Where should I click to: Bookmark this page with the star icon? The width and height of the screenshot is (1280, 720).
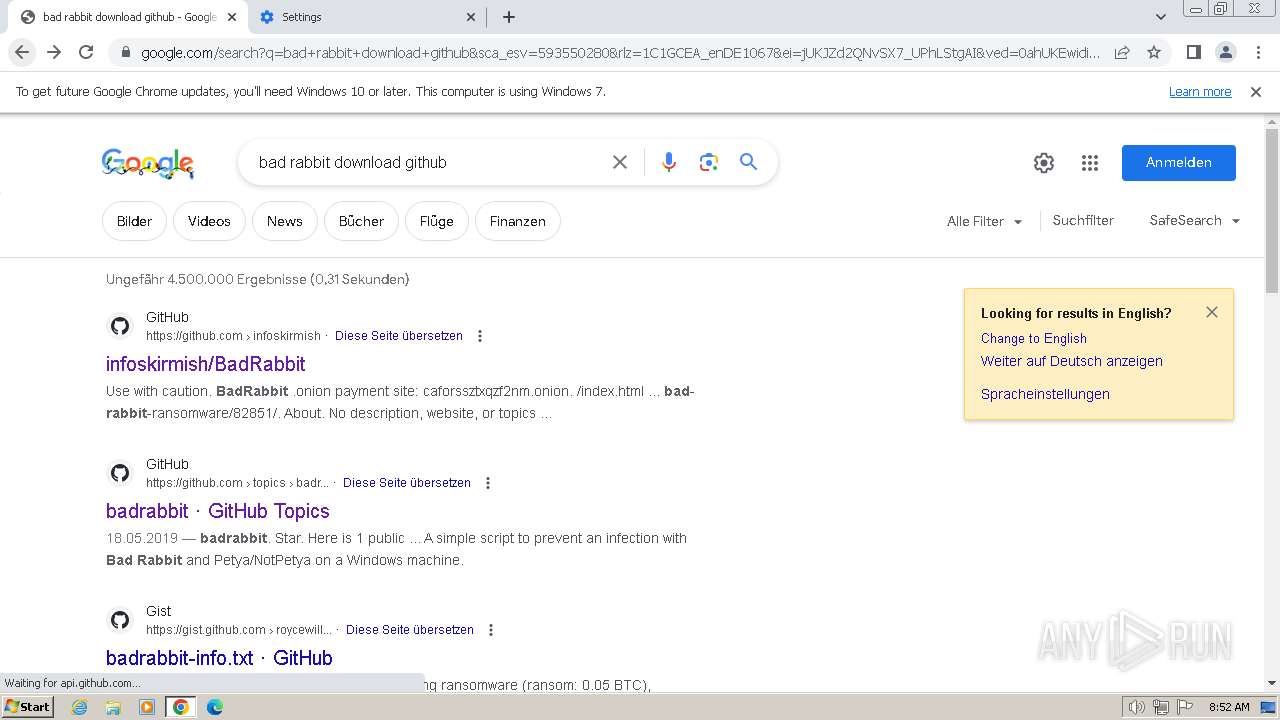1154,52
